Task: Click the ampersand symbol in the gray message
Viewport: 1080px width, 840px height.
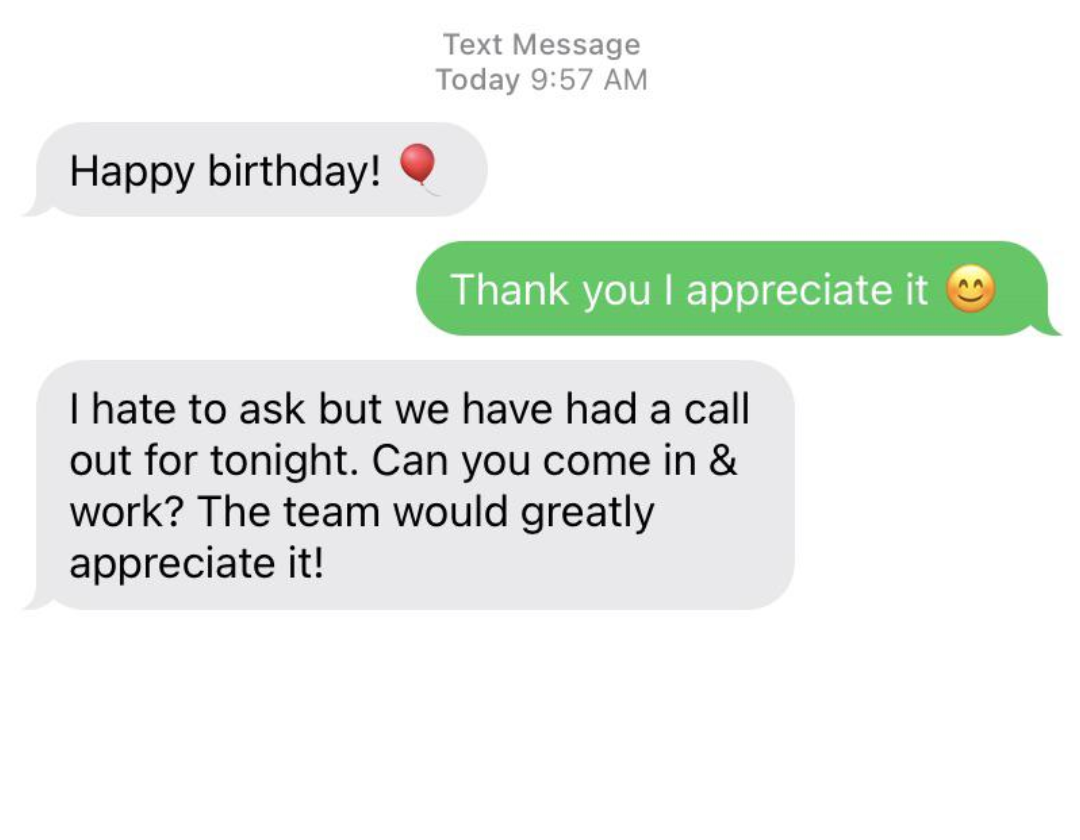Action: [723, 460]
